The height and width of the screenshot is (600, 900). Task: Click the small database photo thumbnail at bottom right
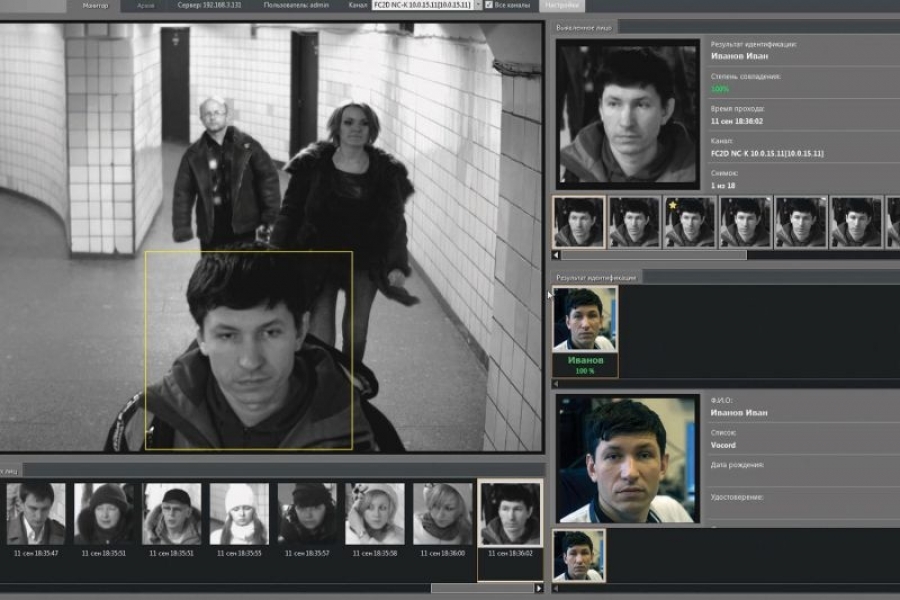click(579, 555)
